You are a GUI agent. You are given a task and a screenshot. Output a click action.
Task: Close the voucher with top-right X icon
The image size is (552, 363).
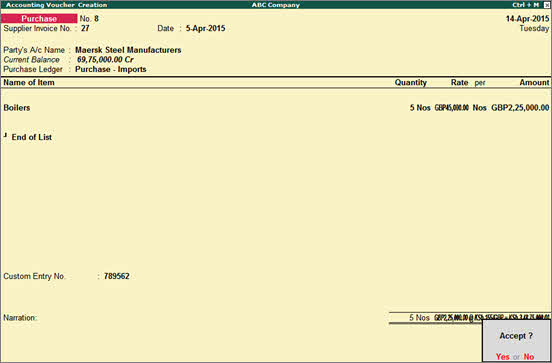547,5
